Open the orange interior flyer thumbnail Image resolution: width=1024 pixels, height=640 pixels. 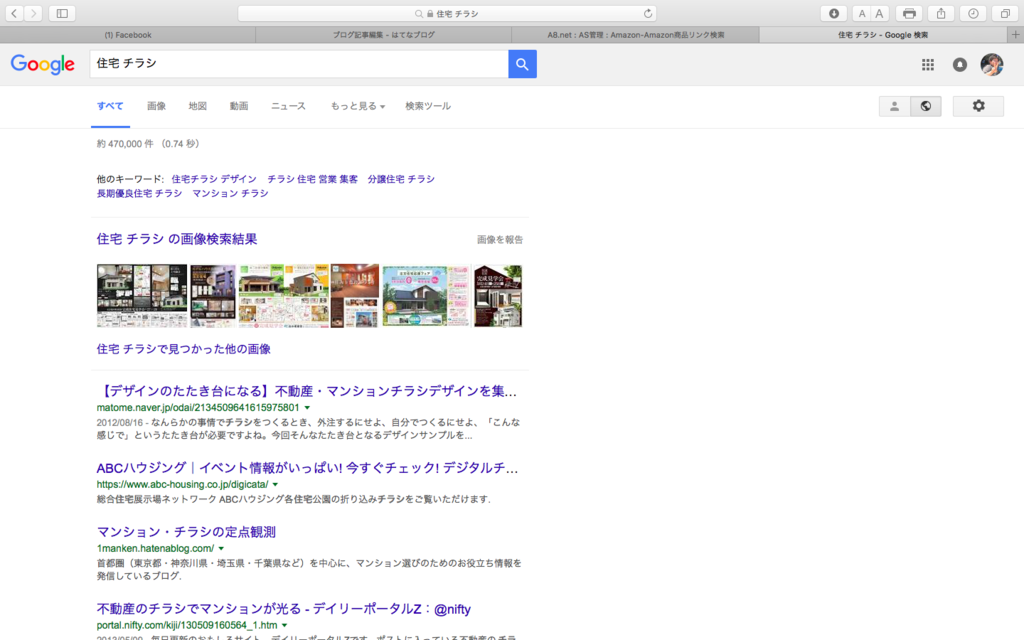(355, 296)
